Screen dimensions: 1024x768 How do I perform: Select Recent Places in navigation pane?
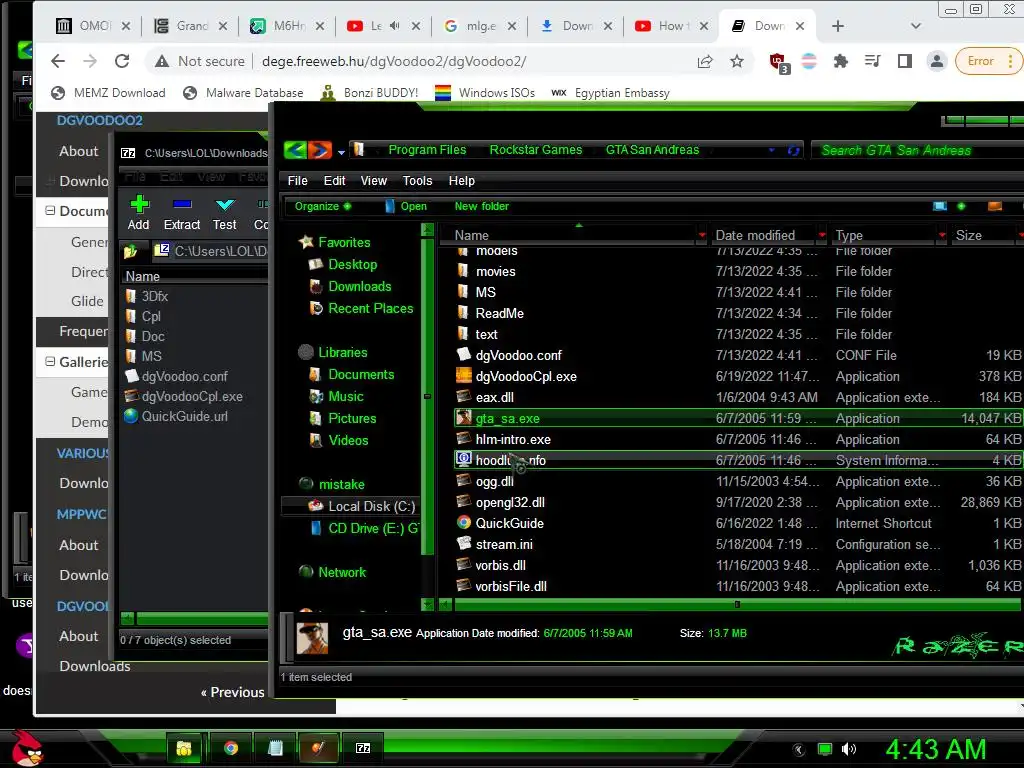coord(370,308)
